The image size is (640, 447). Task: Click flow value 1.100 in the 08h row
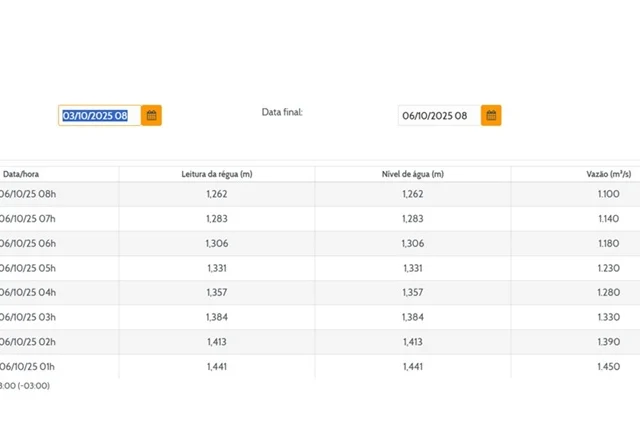click(608, 194)
